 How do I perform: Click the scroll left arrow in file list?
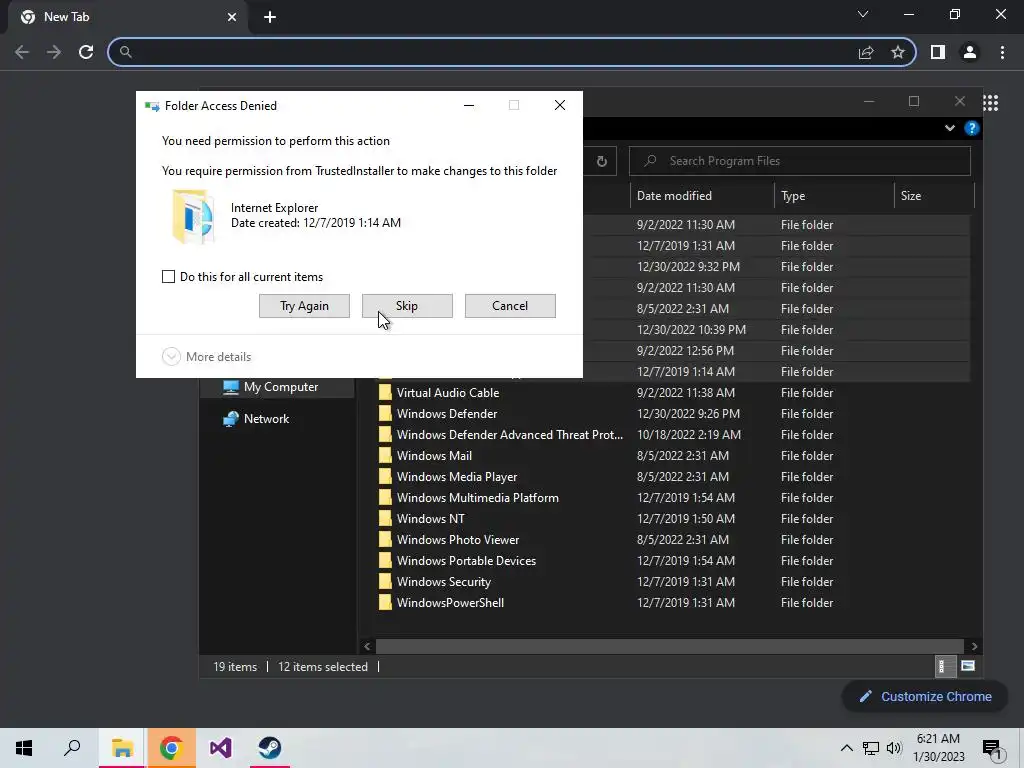[x=367, y=647]
